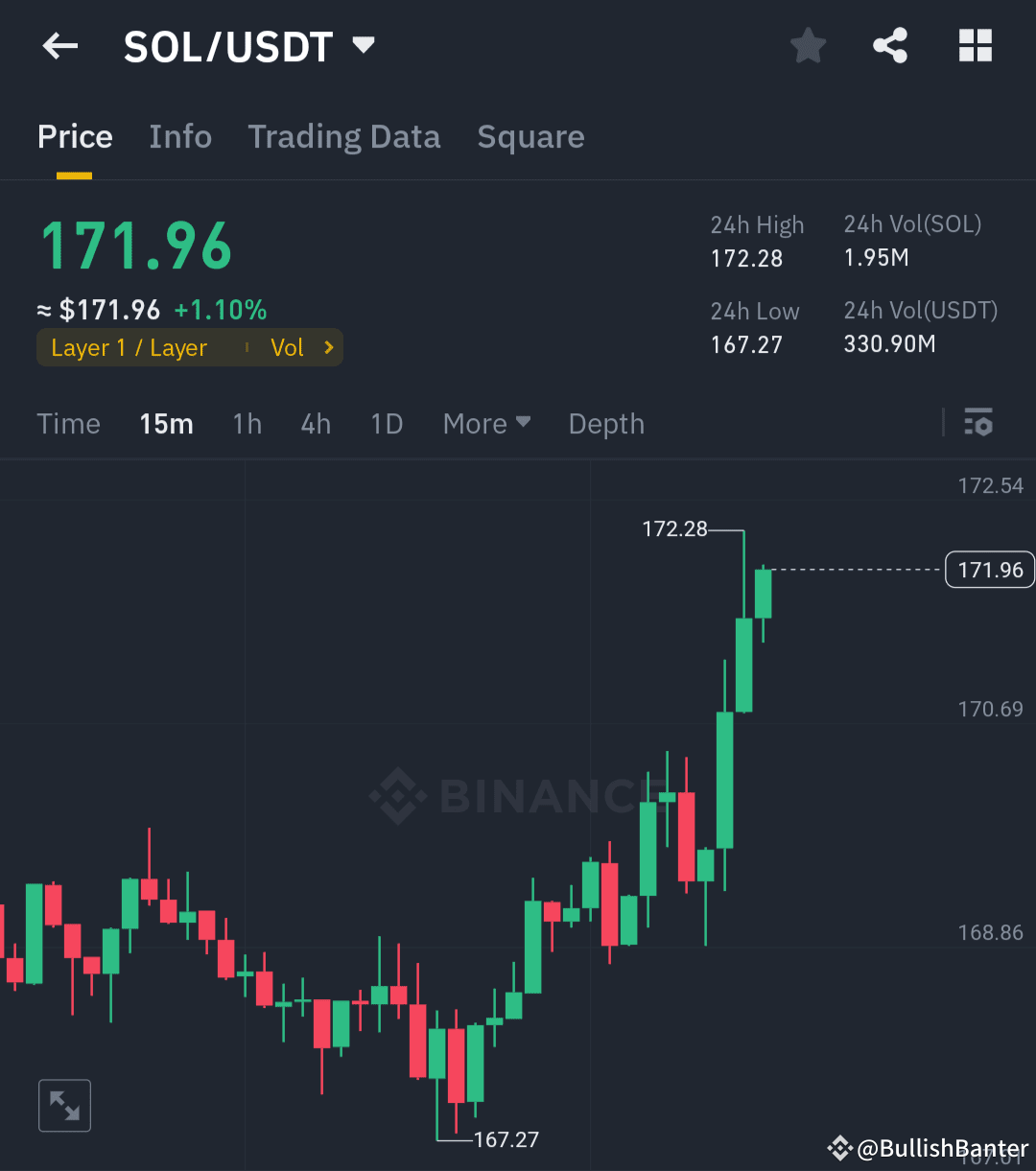The image size is (1036, 1171).
Task: Open the Square tab
Action: 530,137
